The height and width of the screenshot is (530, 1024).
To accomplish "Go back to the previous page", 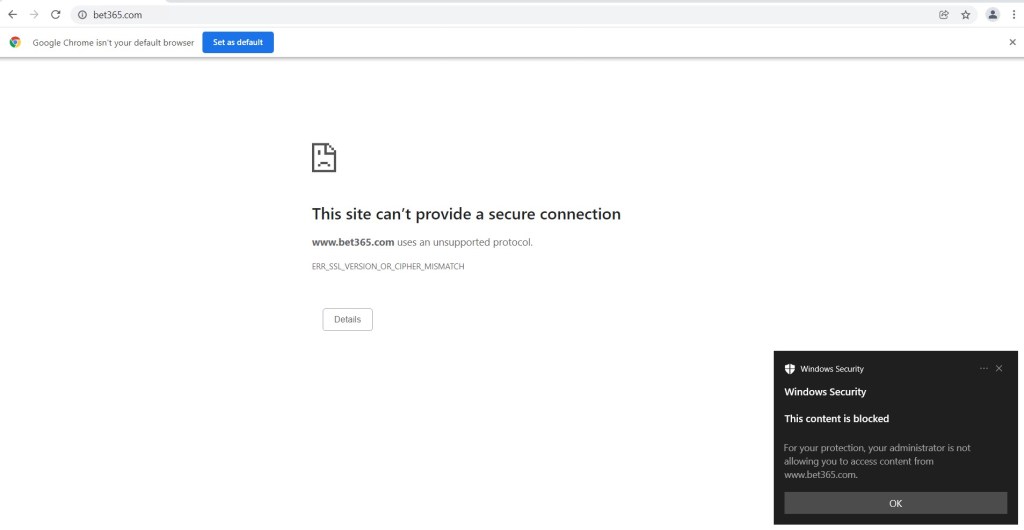I will coord(12,15).
